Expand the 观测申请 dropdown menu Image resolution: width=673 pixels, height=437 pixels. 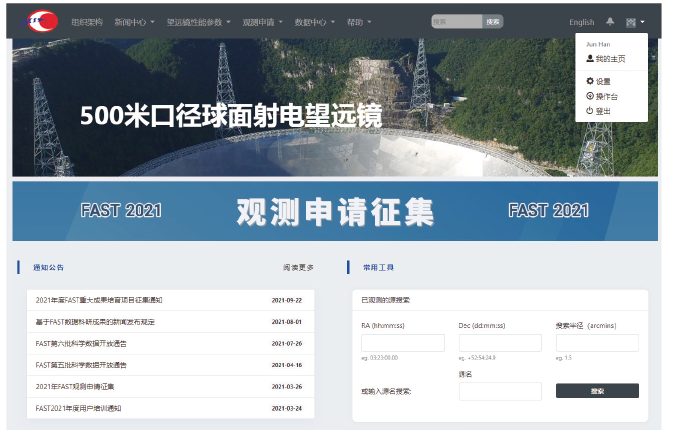click(262, 22)
